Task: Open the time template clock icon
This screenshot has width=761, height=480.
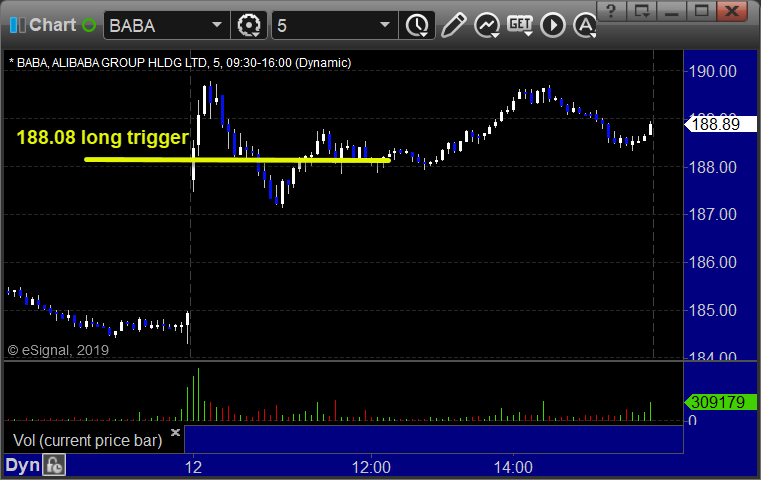Action: (x=417, y=25)
